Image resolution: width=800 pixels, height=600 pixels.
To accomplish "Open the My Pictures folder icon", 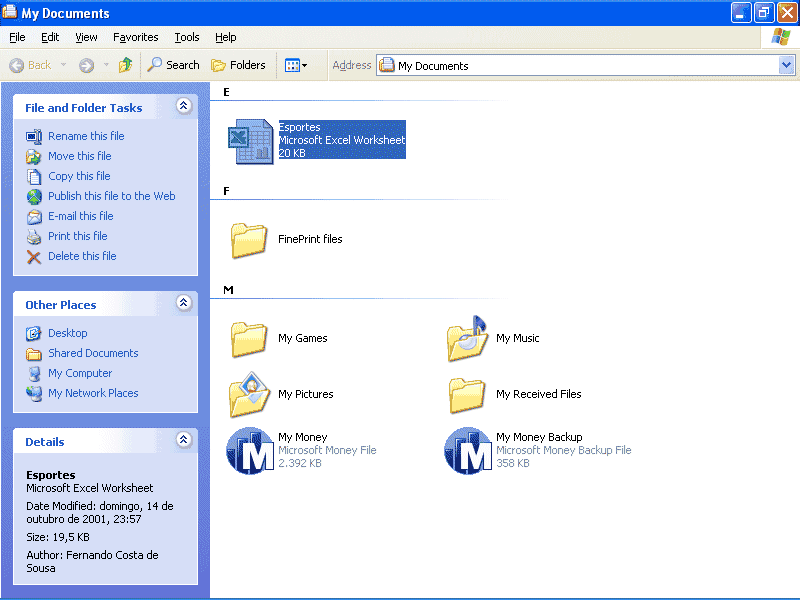I will pyautogui.click(x=249, y=394).
